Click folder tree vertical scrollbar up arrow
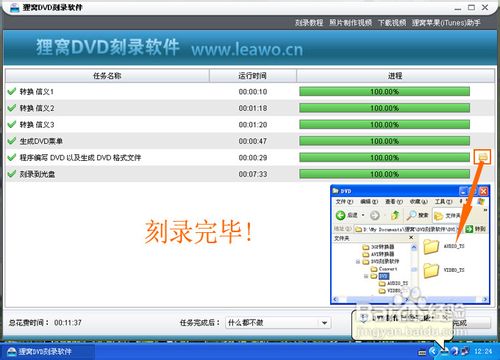 click(414, 247)
